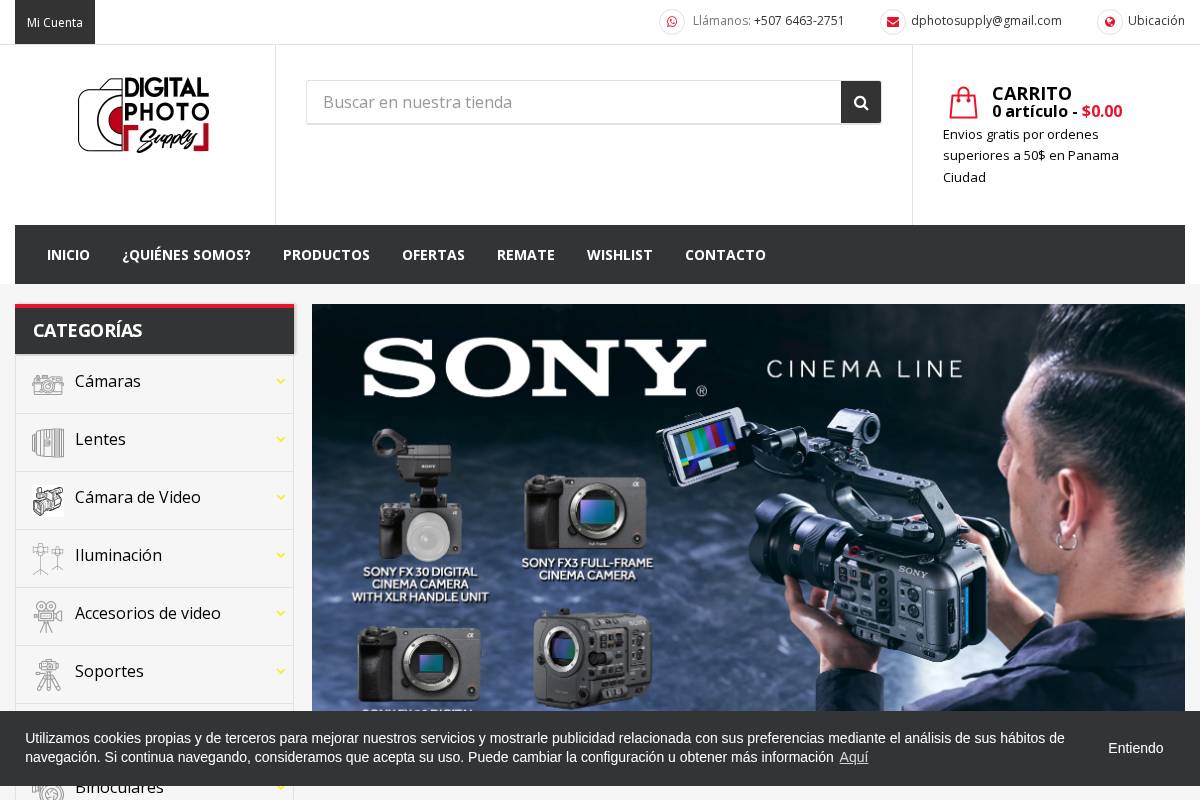Click the Soportes tripod icon
Screen dimensions: 1200x800
coord(47,674)
